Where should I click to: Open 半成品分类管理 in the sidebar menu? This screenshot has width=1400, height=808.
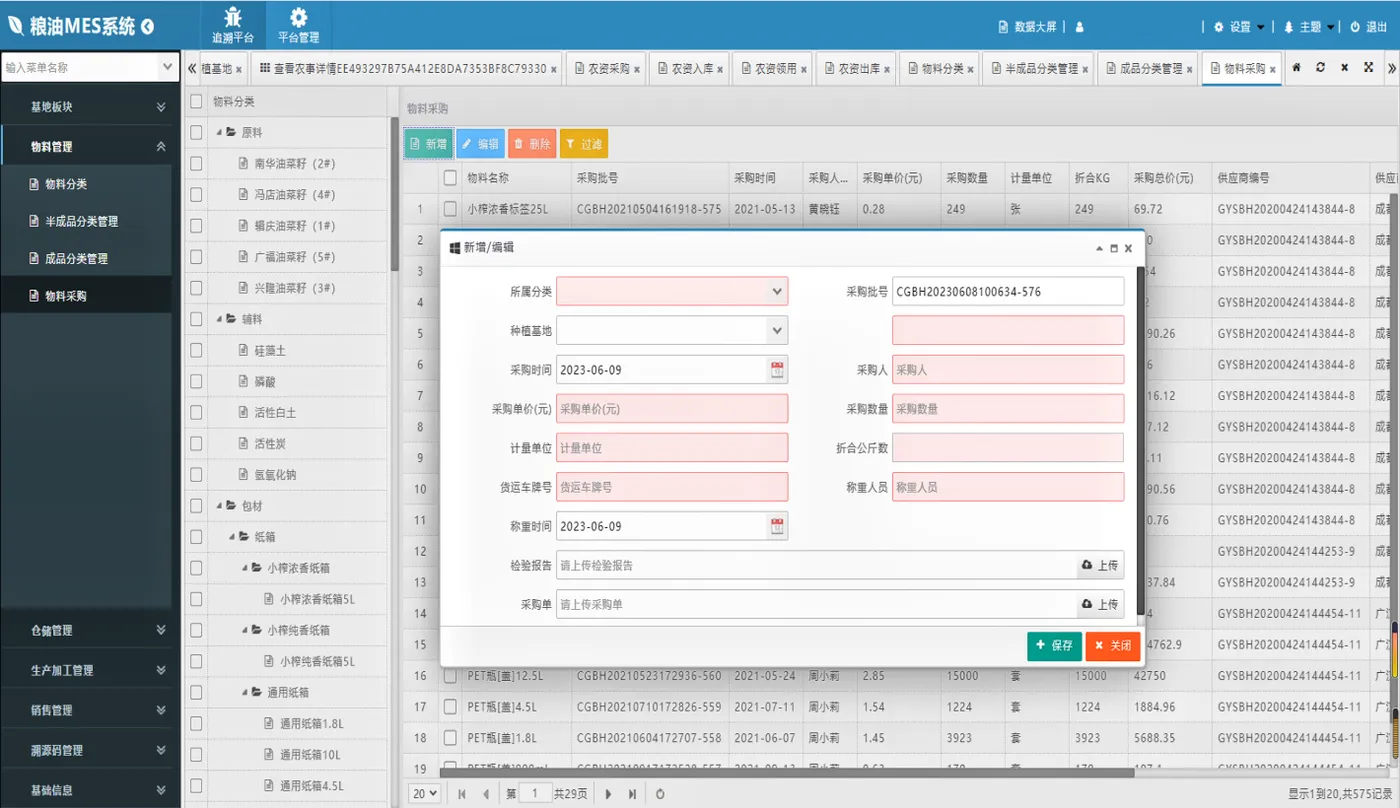pos(86,221)
